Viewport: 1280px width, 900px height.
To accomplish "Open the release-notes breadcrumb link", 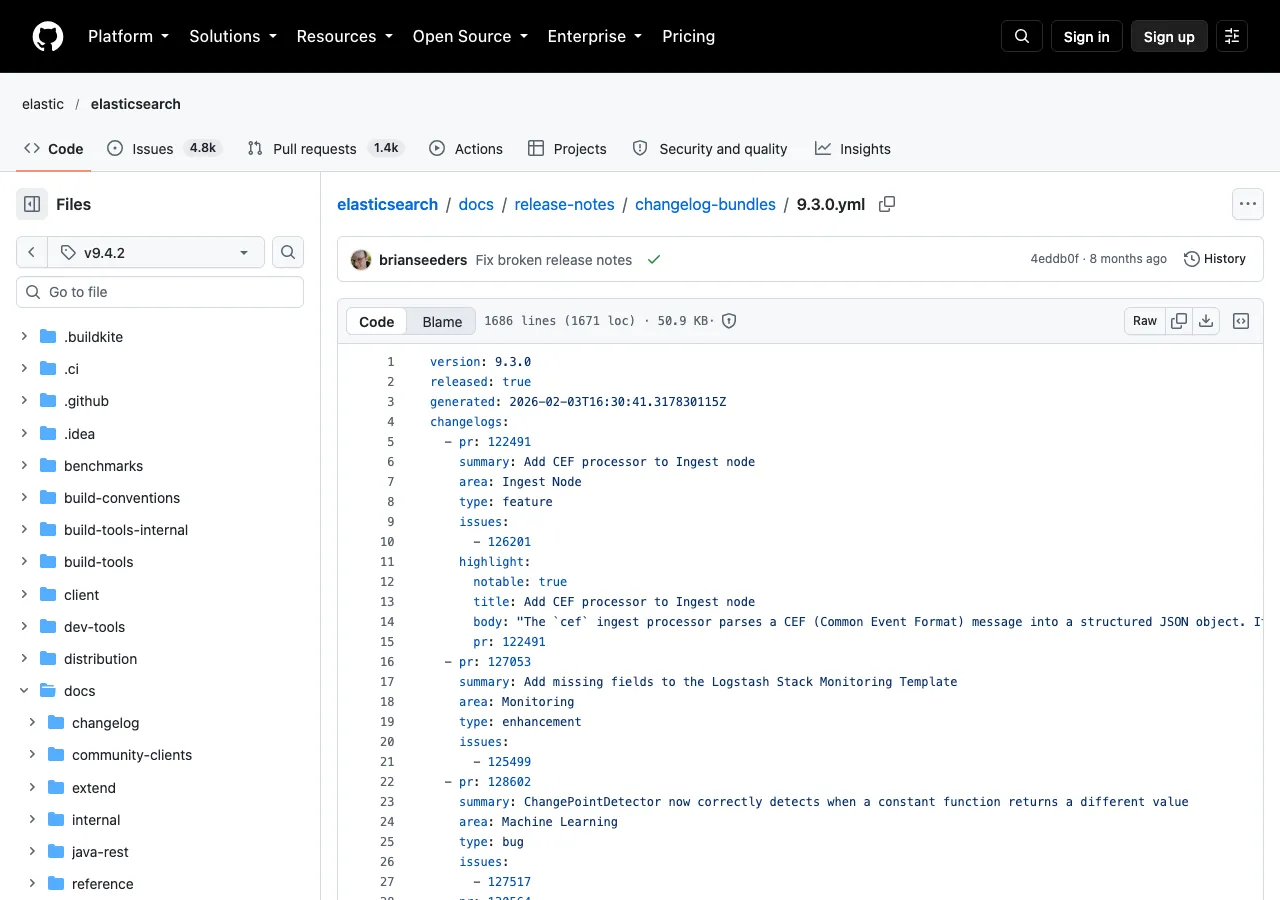I will tap(564, 204).
